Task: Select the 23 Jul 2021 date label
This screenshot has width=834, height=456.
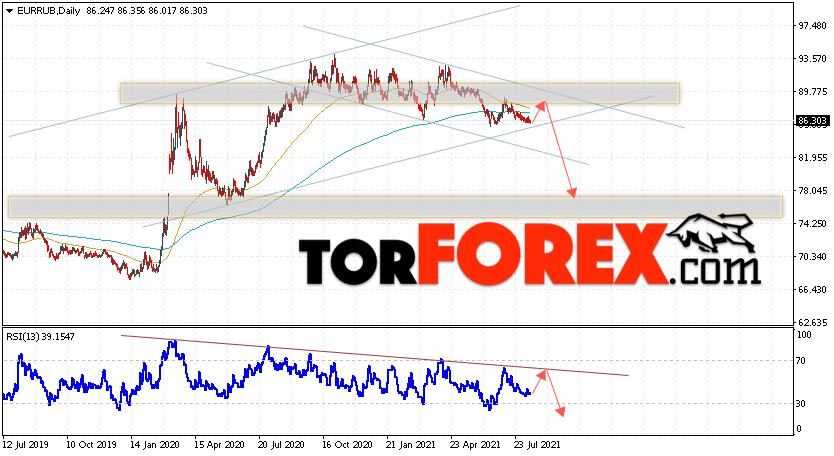Action: tap(537, 444)
